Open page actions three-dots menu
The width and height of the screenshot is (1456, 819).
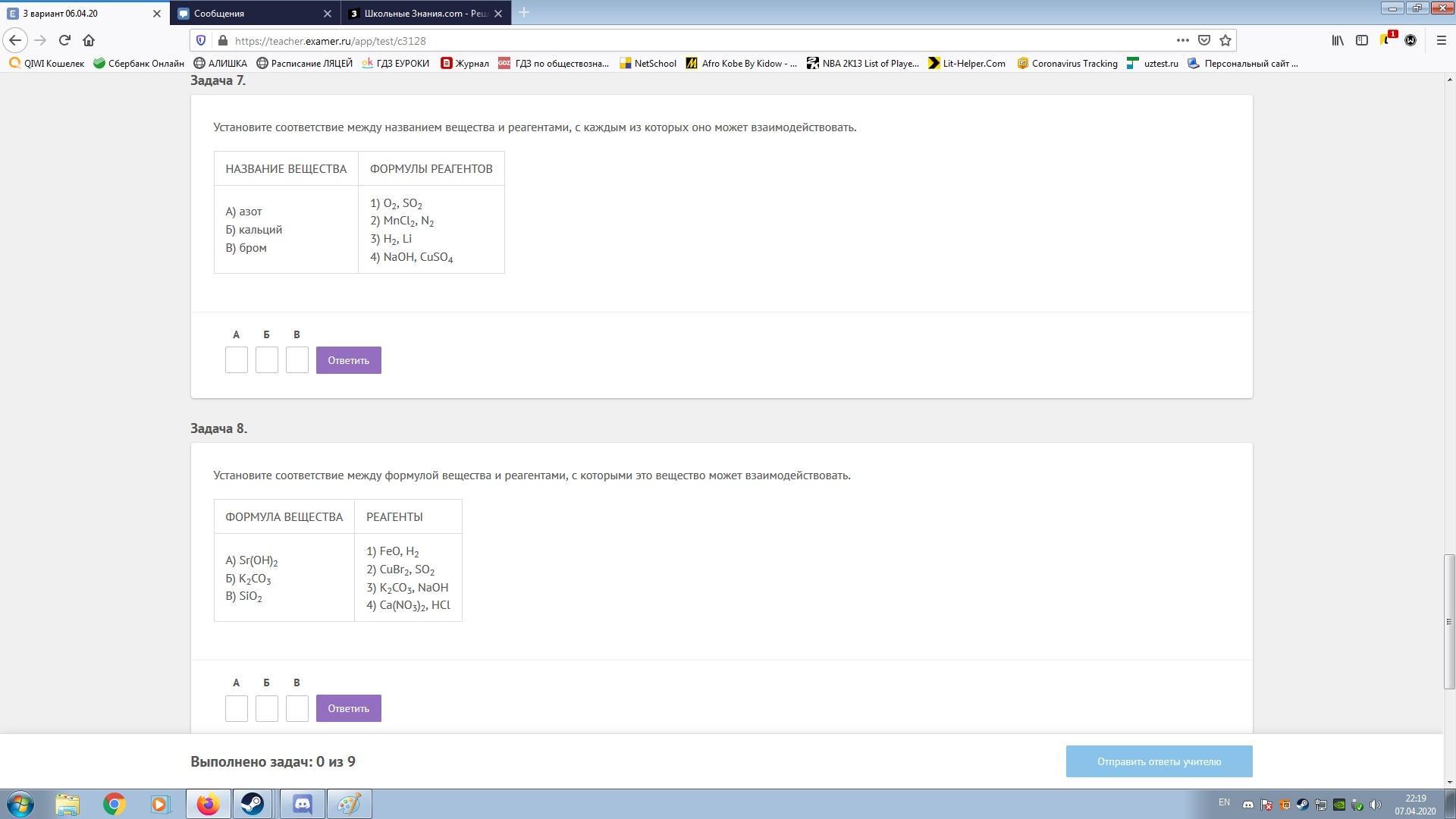1182,40
